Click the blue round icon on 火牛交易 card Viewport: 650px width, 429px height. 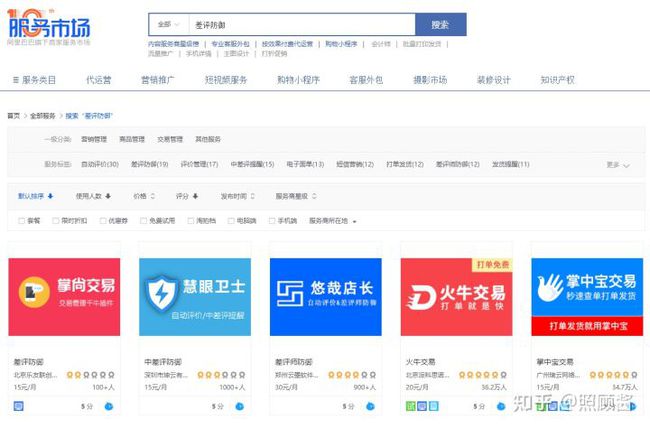pyautogui.click(x=501, y=406)
